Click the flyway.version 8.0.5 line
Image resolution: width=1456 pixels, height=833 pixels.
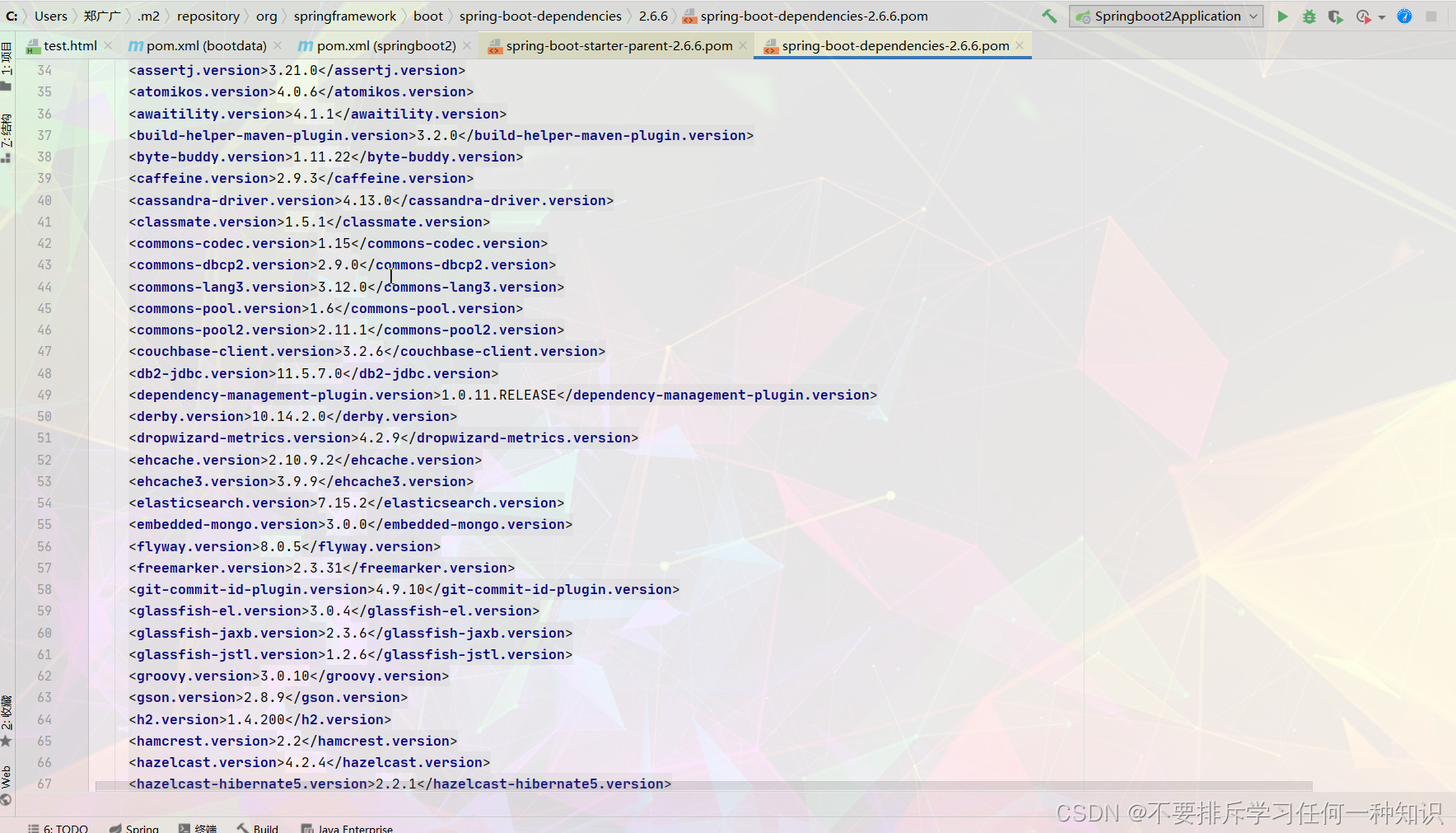pyautogui.click(x=284, y=546)
